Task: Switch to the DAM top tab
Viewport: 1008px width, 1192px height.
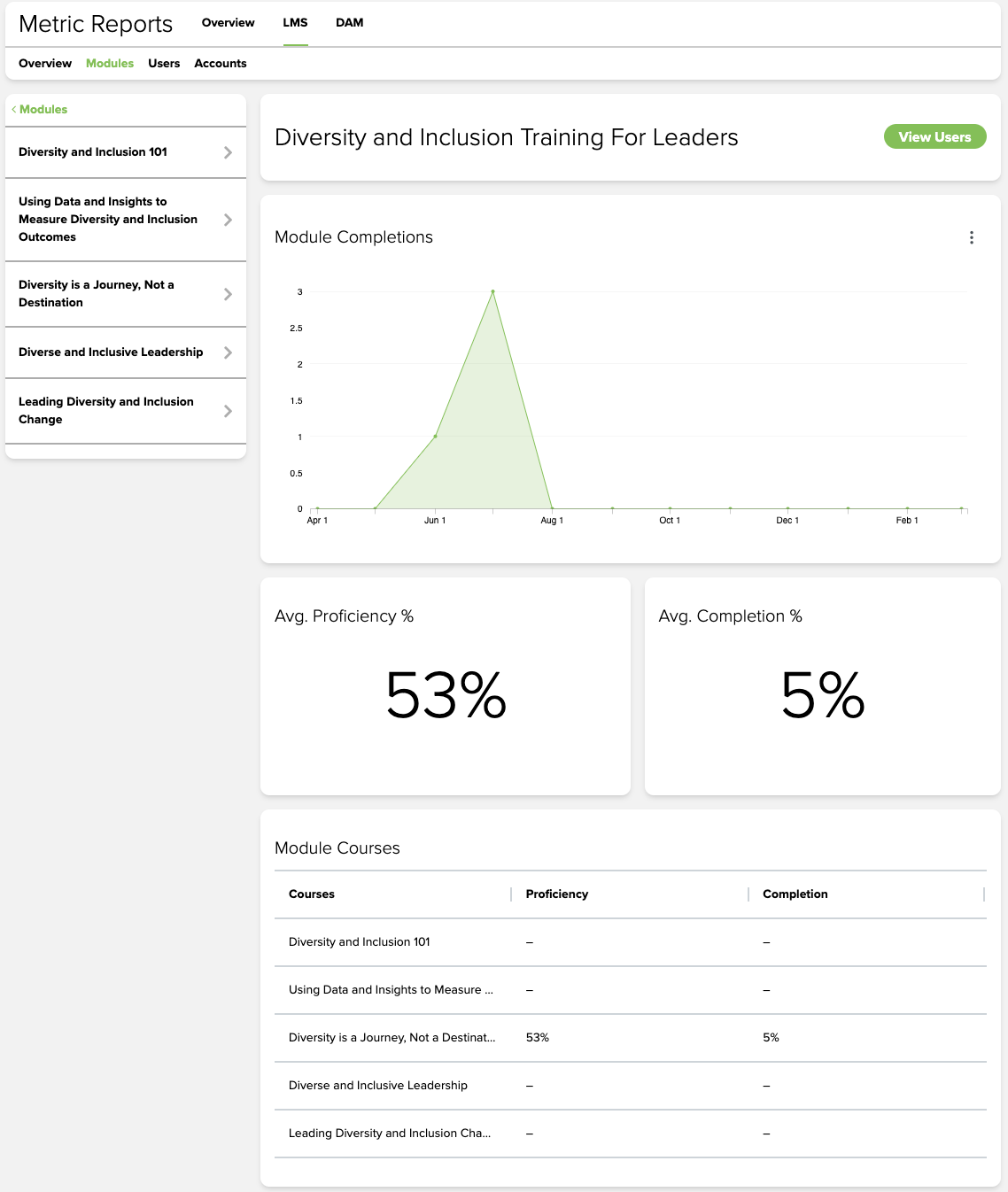Action: click(x=349, y=23)
